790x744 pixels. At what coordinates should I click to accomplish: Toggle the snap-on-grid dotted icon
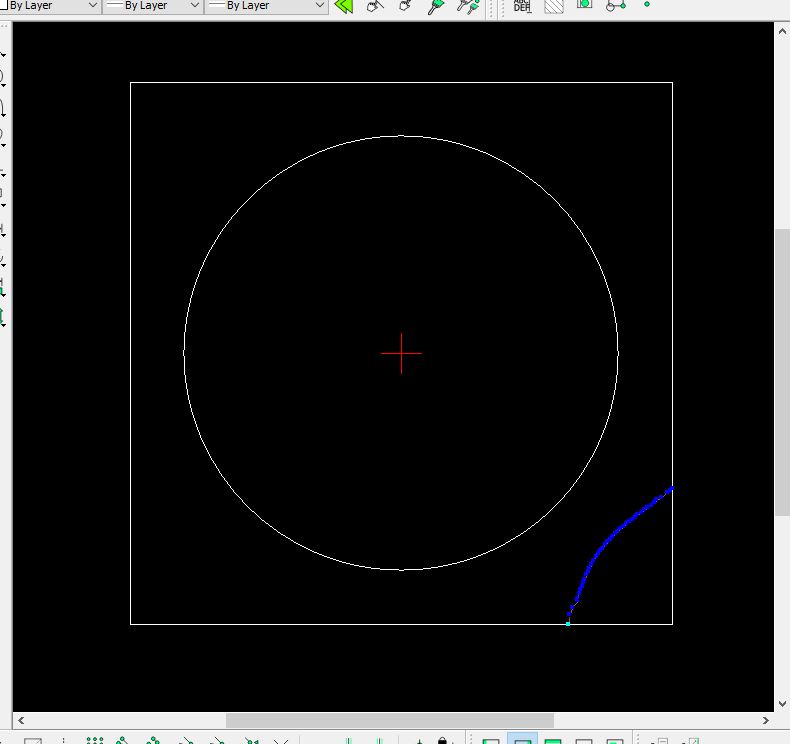[95, 740]
